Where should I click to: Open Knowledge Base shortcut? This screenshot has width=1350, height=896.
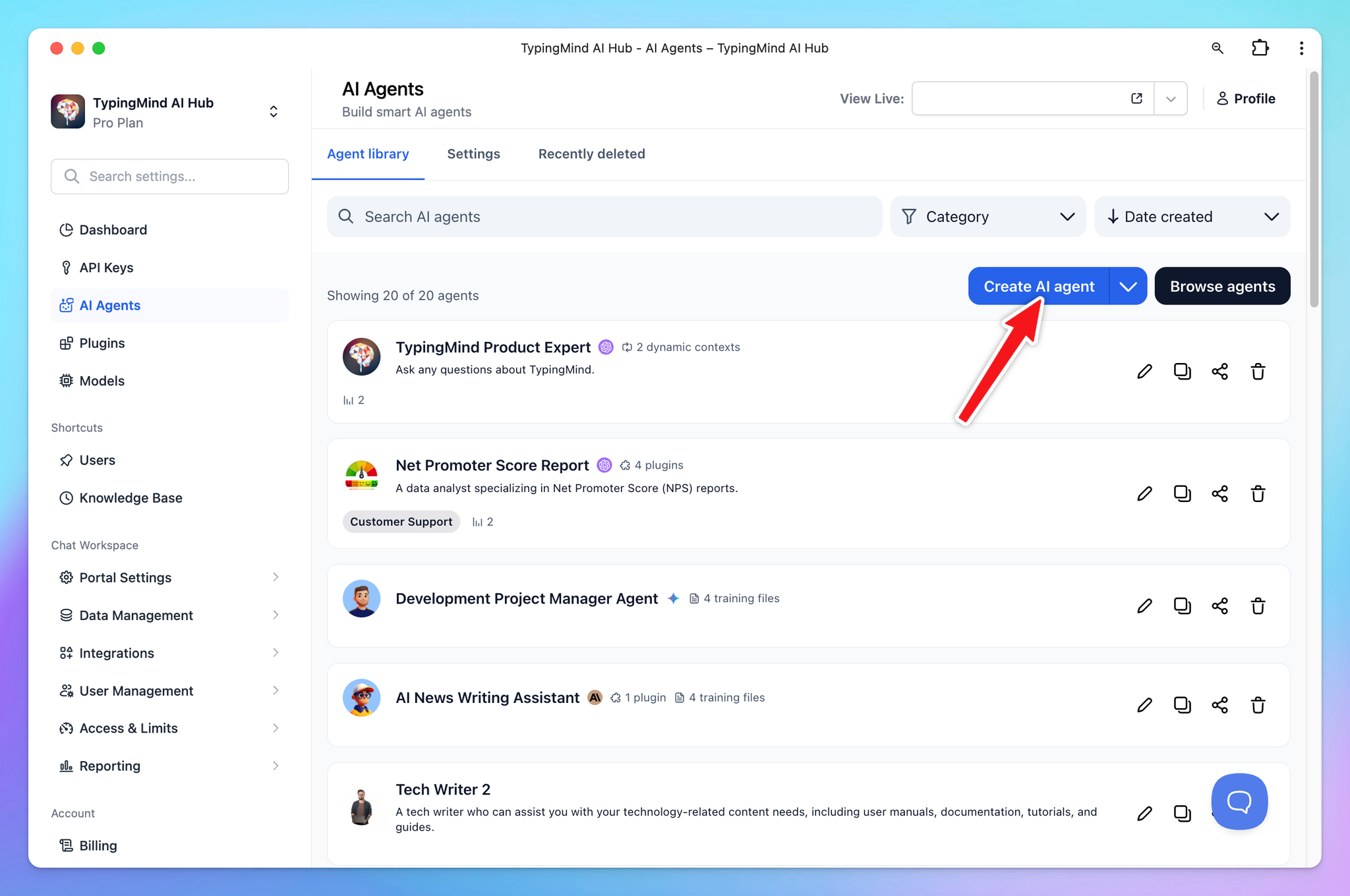pos(131,497)
